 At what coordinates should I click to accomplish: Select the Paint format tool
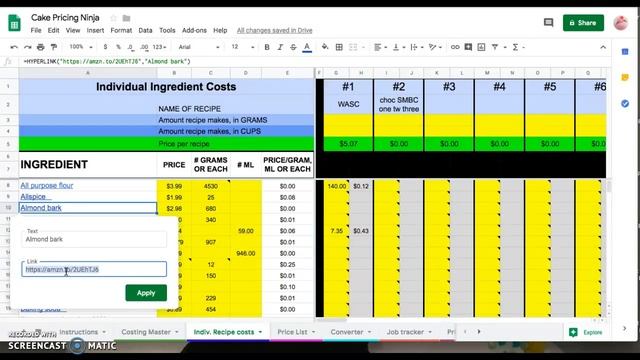53,47
